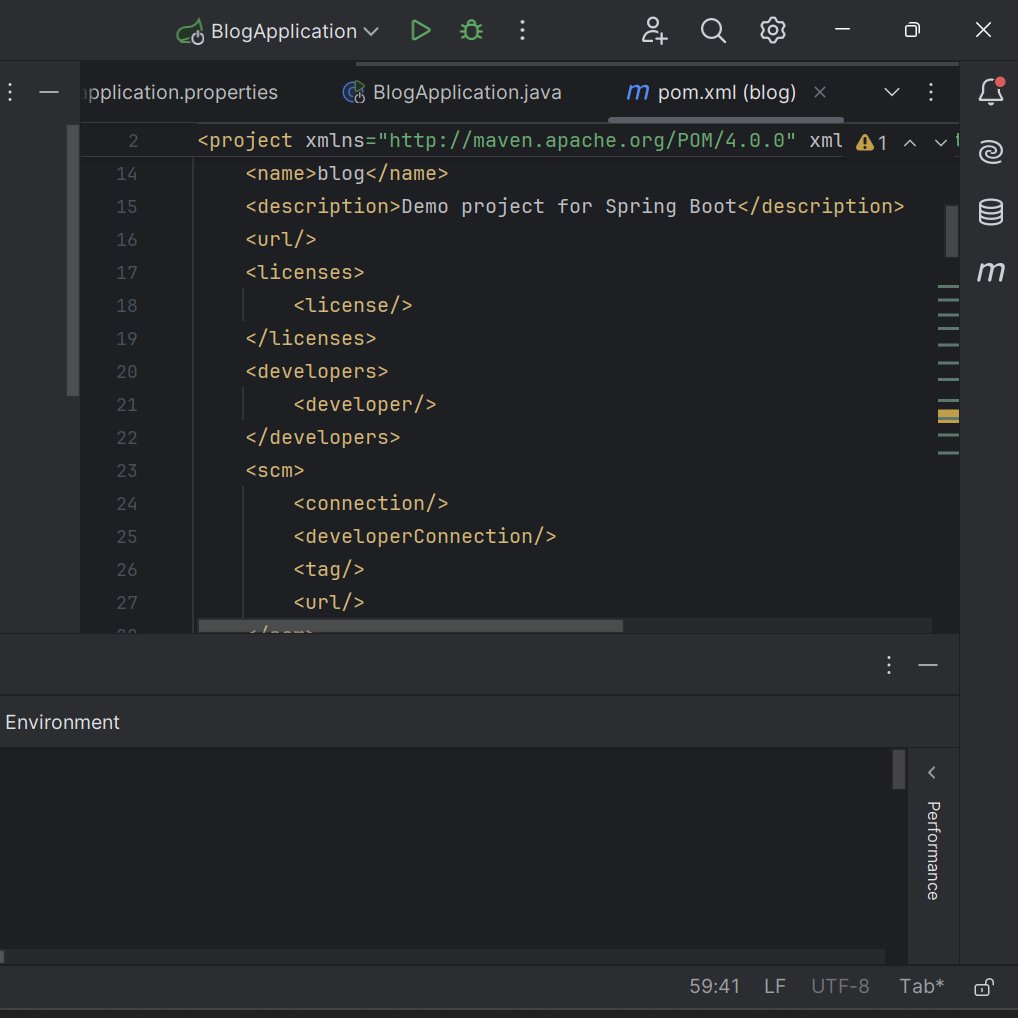1018x1018 pixels.
Task: Click cursor position 59:41 in status bar
Action: [x=714, y=987]
